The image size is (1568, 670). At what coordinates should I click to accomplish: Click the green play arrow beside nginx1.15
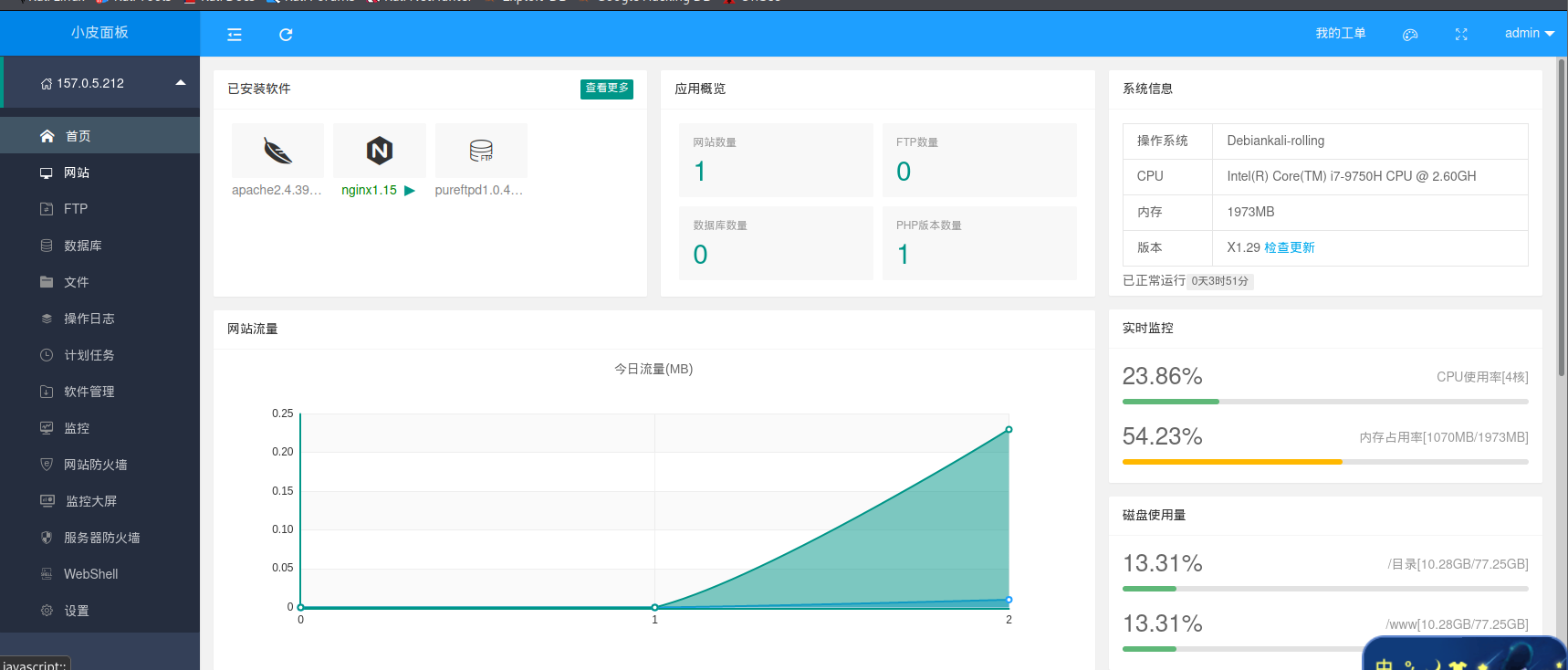[x=410, y=191]
